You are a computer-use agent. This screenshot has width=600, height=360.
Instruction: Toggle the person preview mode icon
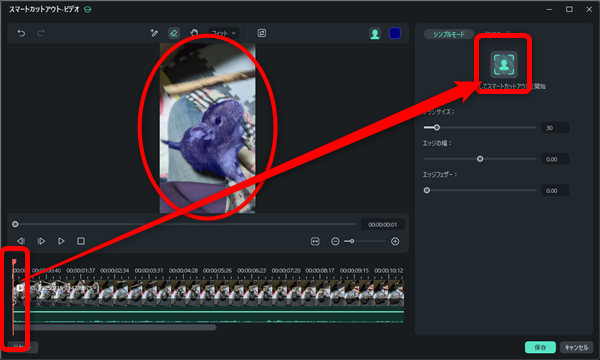tap(375, 34)
